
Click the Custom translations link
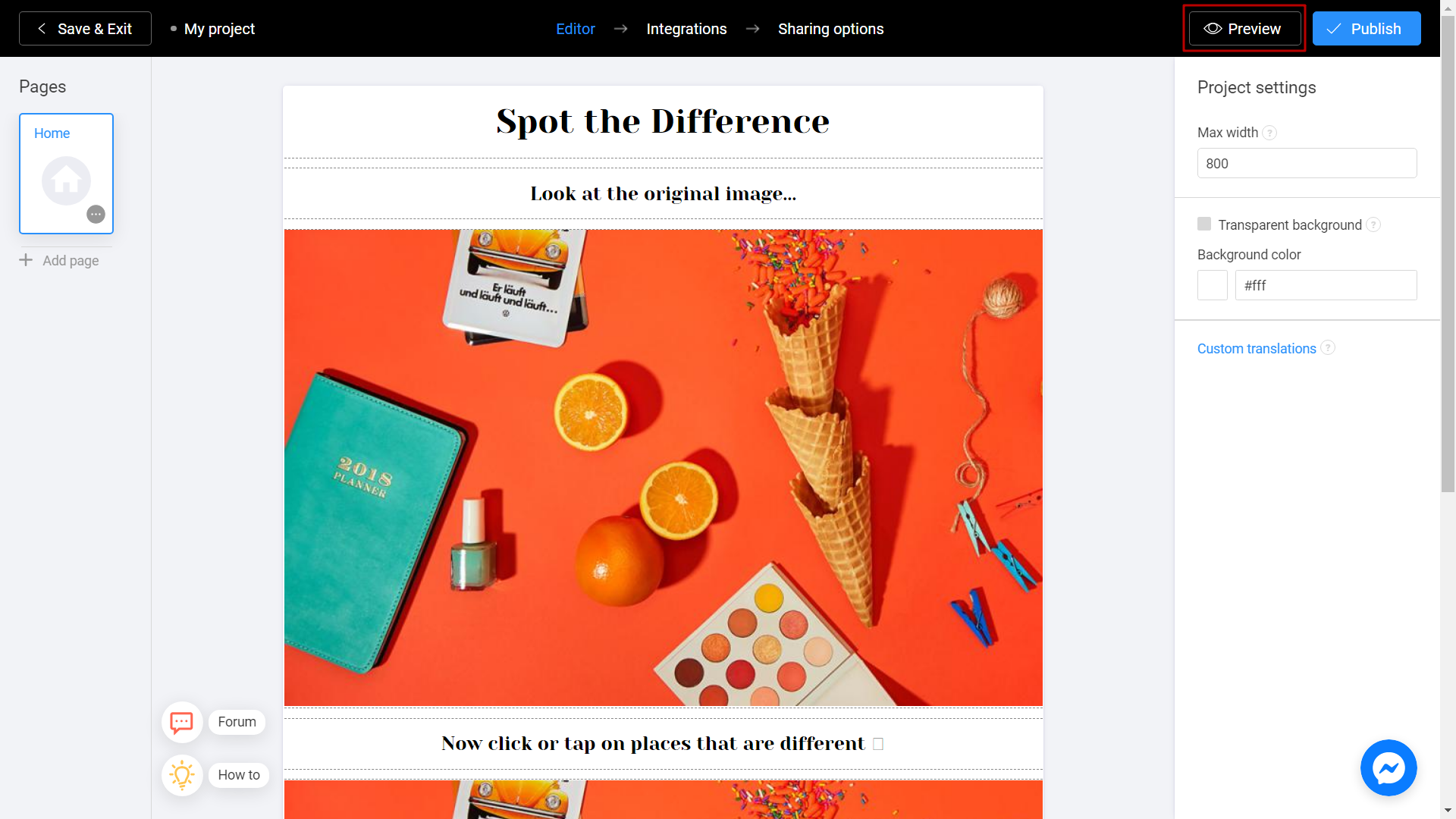tap(1257, 348)
